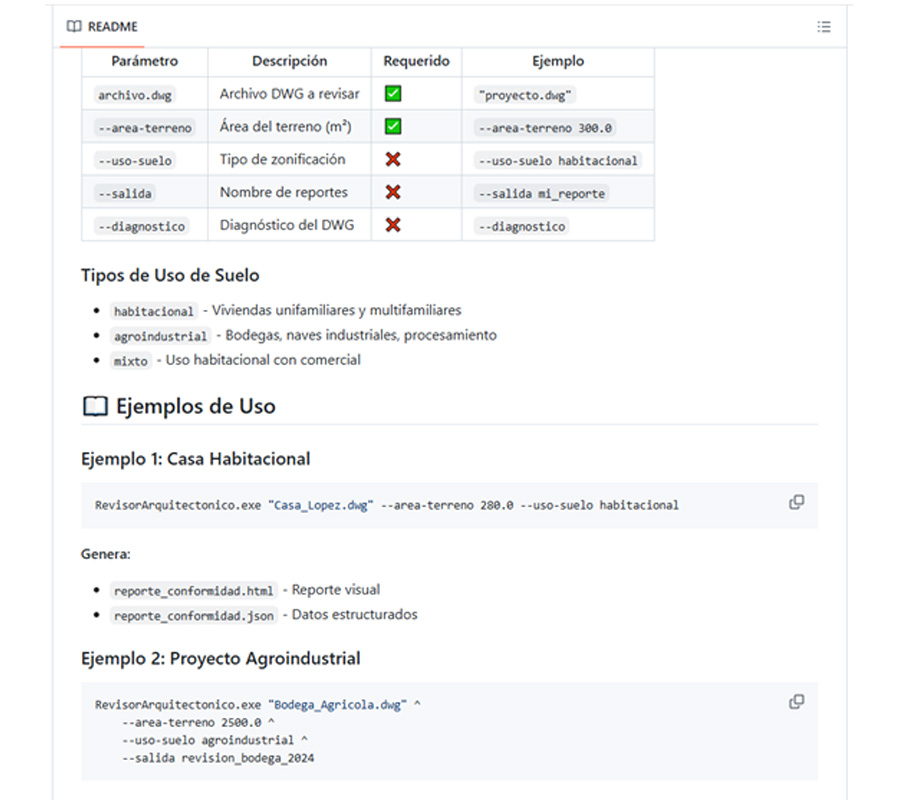The width and height of the screenshot is (900, 800).
Task: Click the agroindustrial code label in list
Action: point(160,336)
